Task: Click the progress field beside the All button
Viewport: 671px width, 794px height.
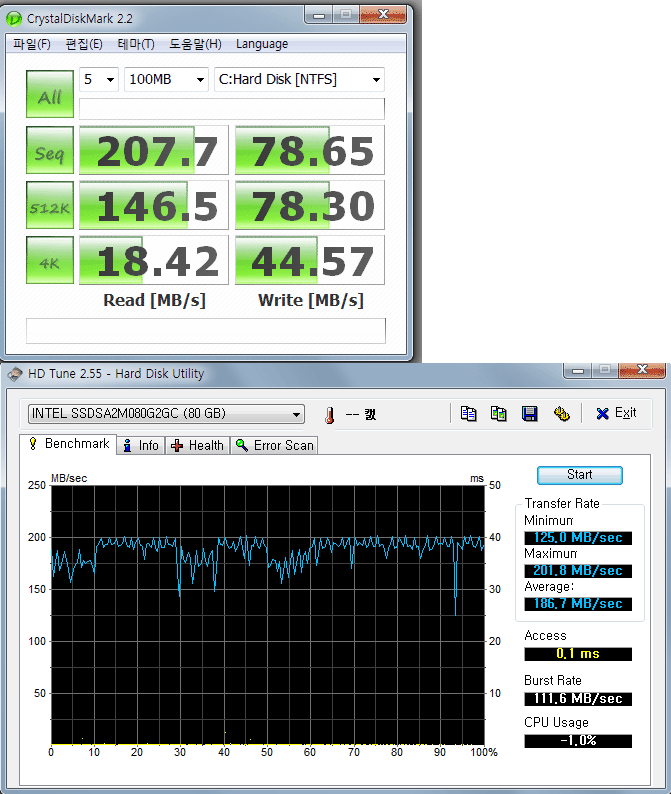Action: pyautogui.click(x=232, y=108)
